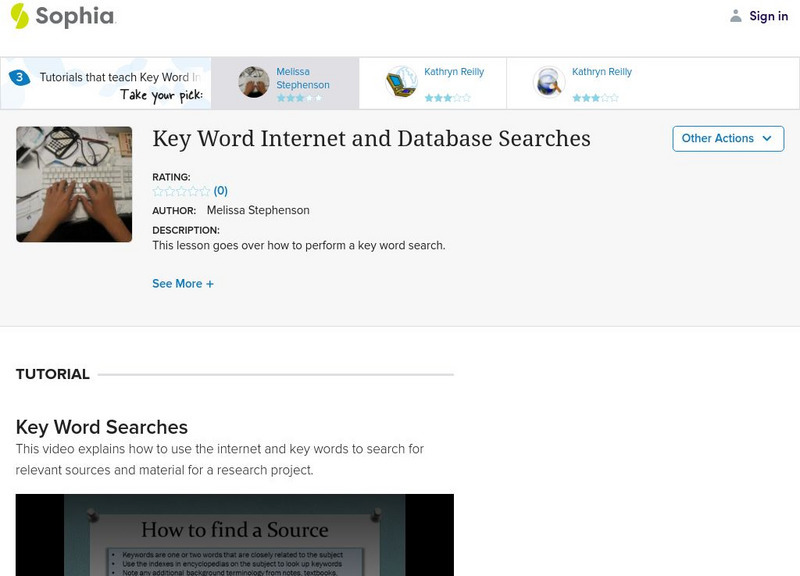The image size is (800, 576).
Task: Select Melissa Stephenson's tutorial tab
Action: 303,79
